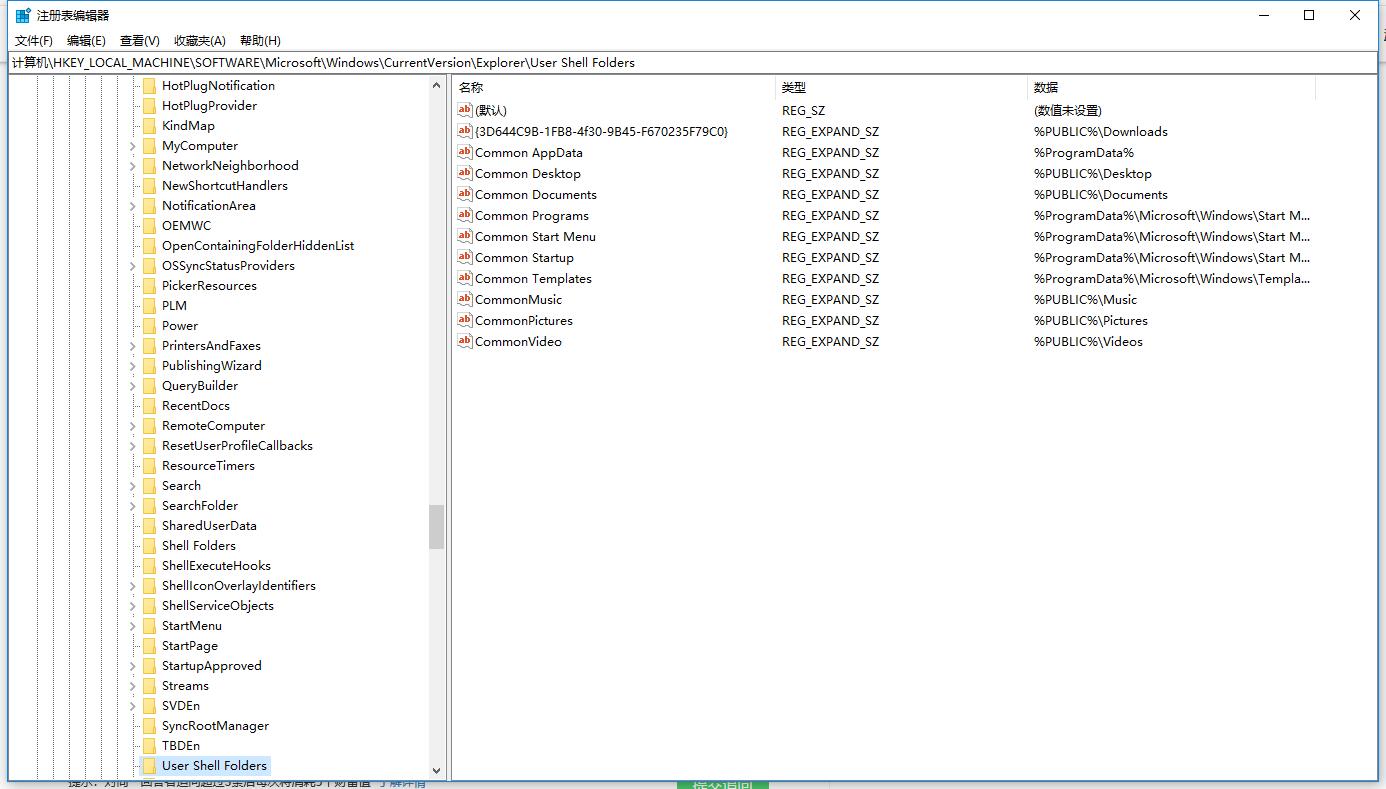Click the string icon of Common AppData value
This screenshot has height=789, width=1386.
[x=464, y=152]
